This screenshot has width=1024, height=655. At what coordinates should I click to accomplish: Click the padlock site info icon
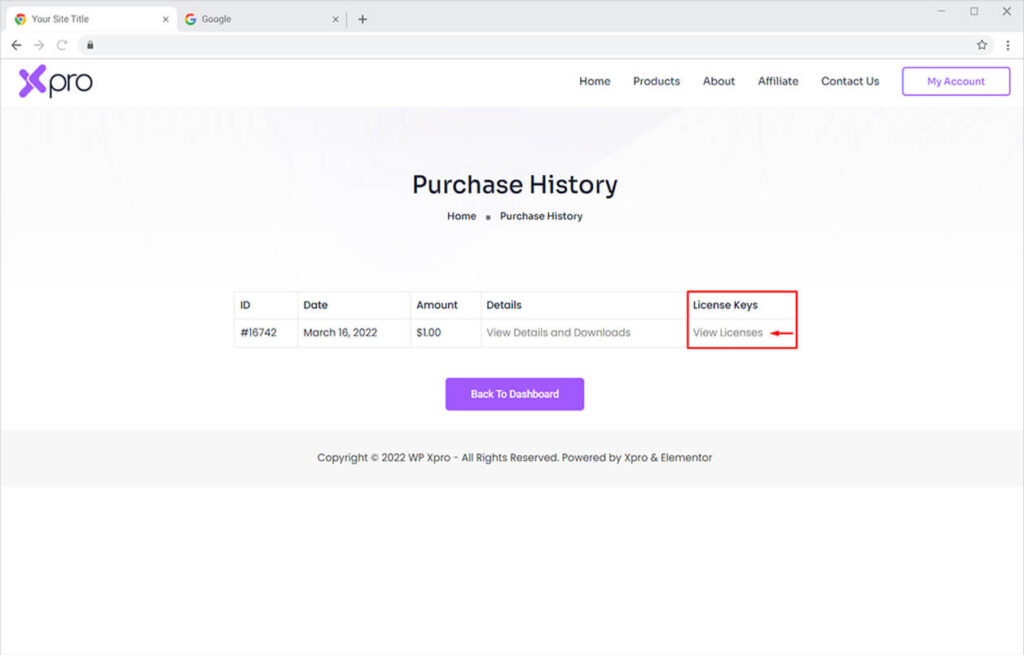pos(89,45)
